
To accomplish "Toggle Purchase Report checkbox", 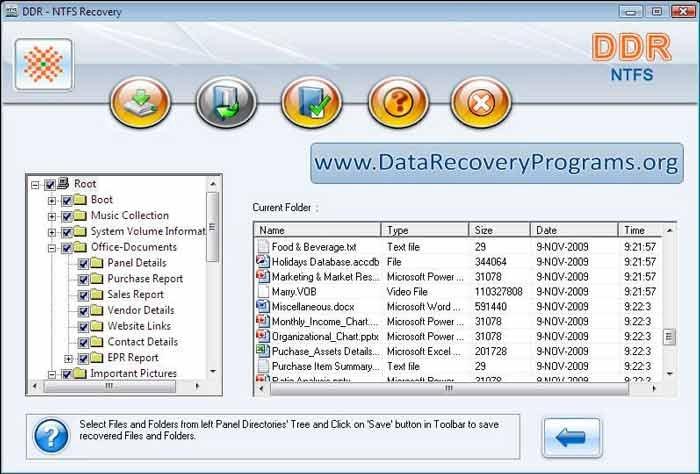I will coord(83,279).
